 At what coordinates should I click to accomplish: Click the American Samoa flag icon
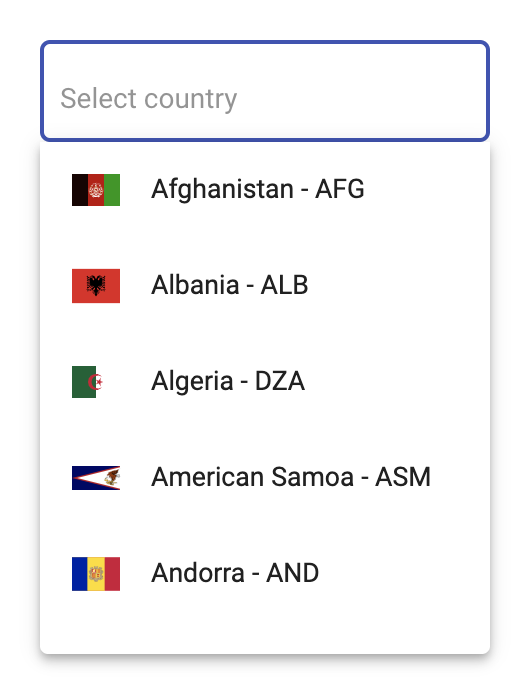pos(96,478)
